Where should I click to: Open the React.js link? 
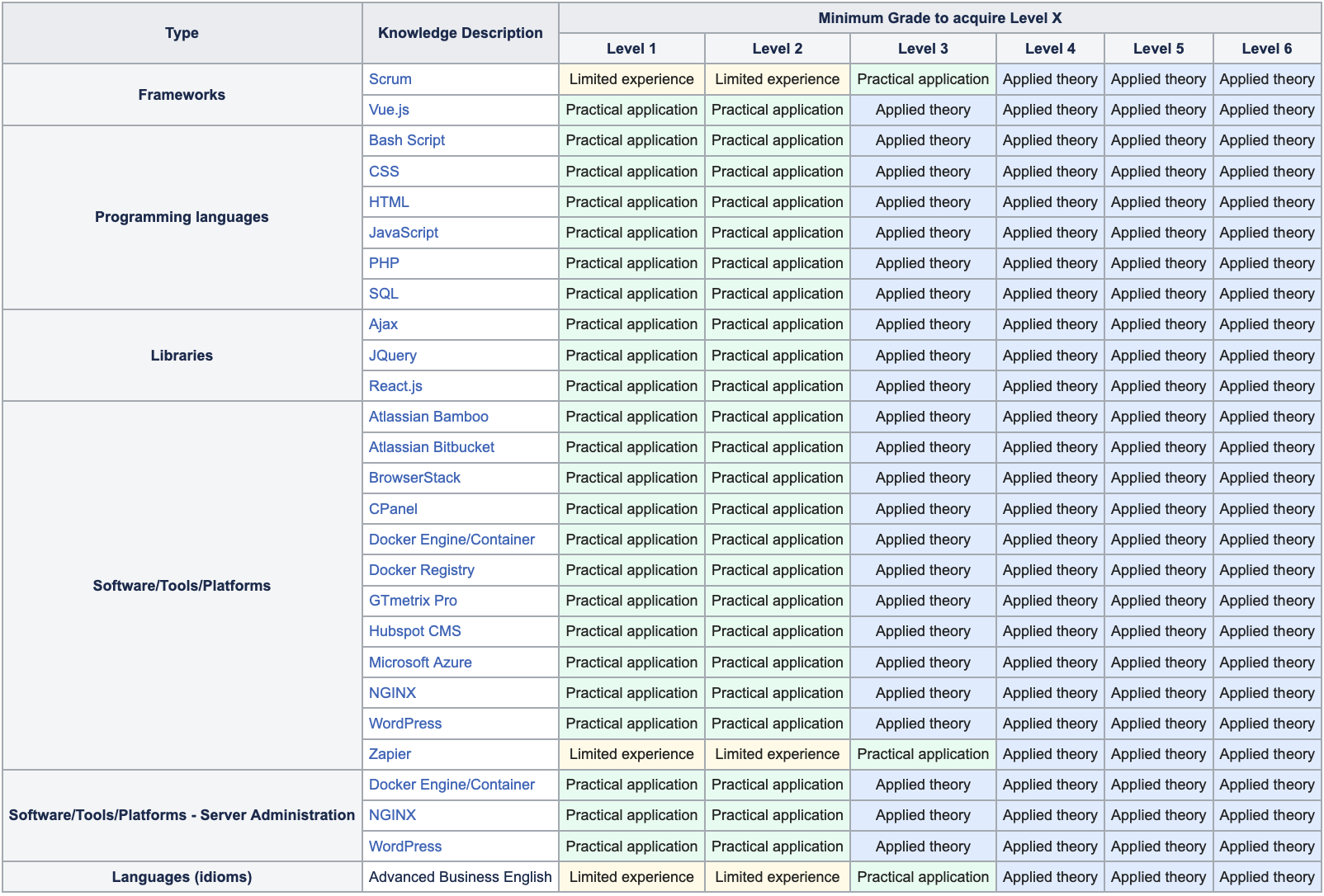tap(395, 386)
